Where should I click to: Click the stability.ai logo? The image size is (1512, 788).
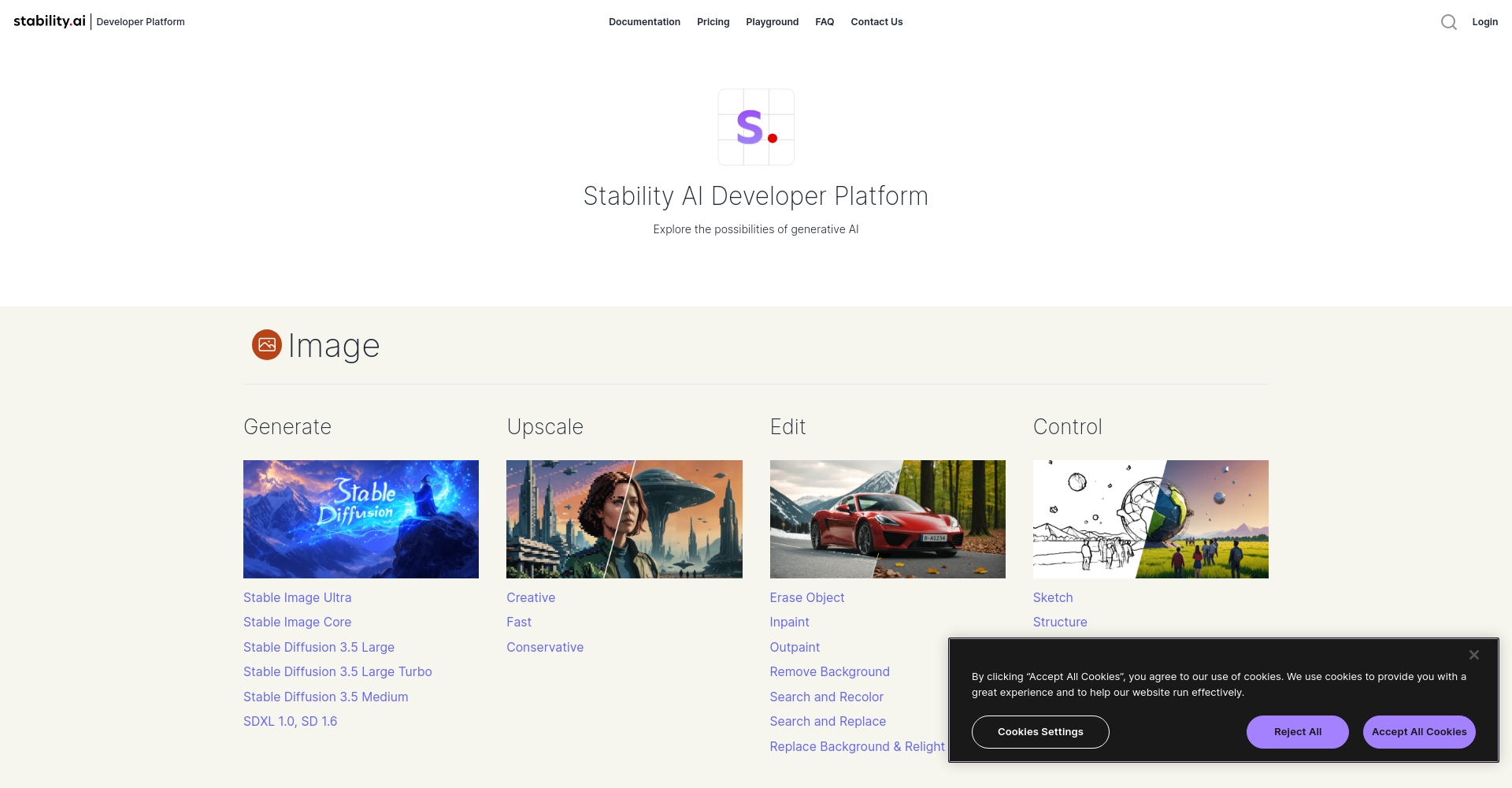[50, 21]
